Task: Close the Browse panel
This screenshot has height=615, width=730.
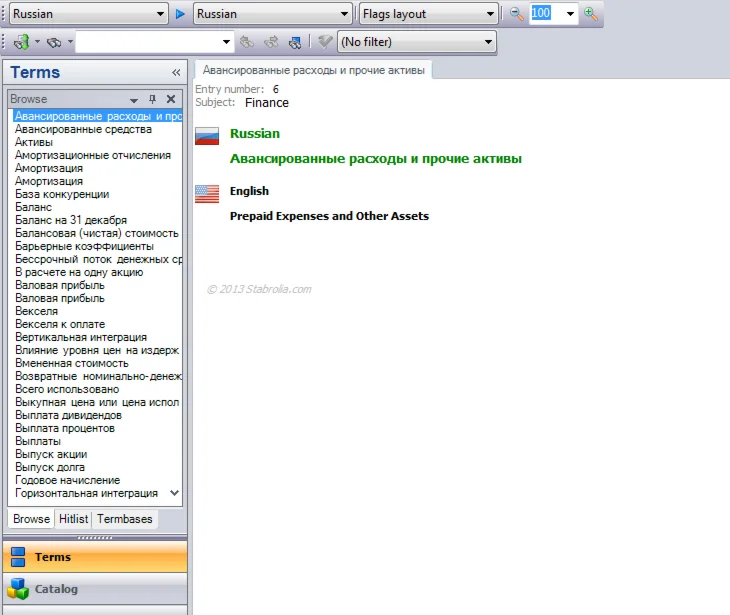Action: pyautogui.click(x=171, y=99)
